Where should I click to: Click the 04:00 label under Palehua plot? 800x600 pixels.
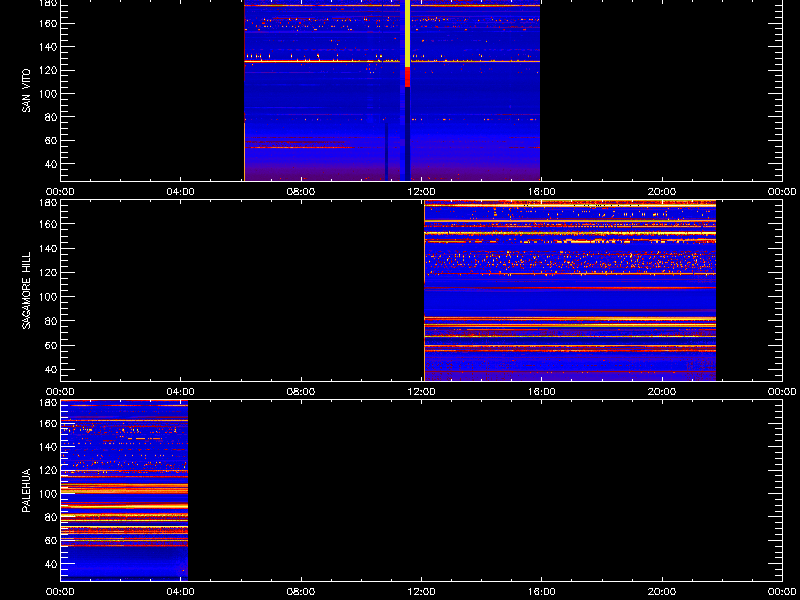[x=181, y=592]
